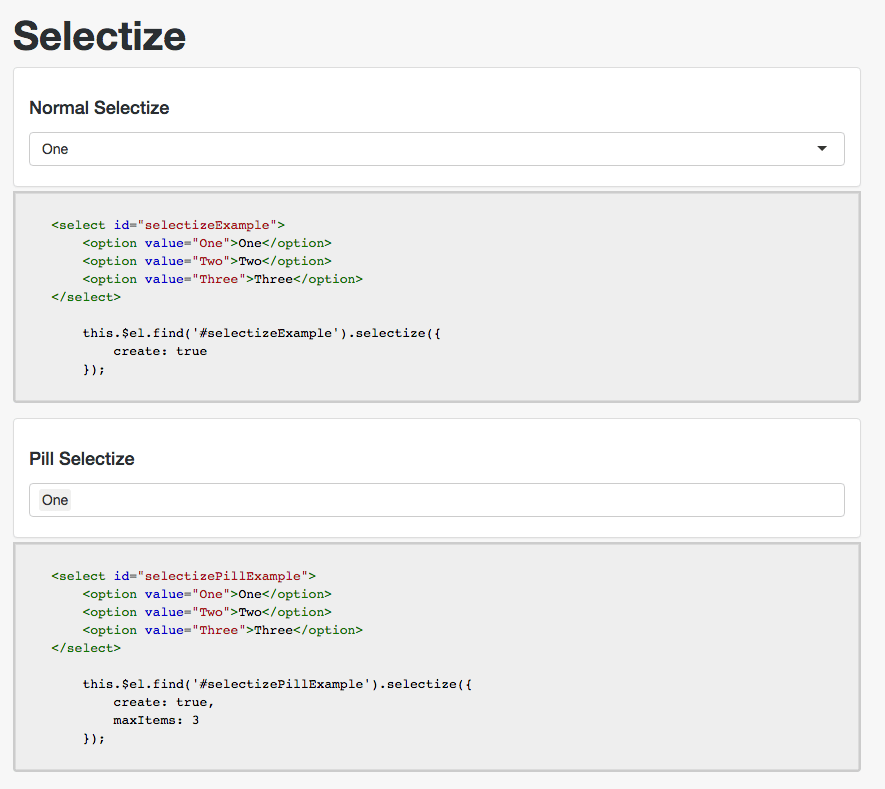Click the find('#selectizeExample') script line
This screenshot has width=885, height=789.
click(x=261, y=333)
